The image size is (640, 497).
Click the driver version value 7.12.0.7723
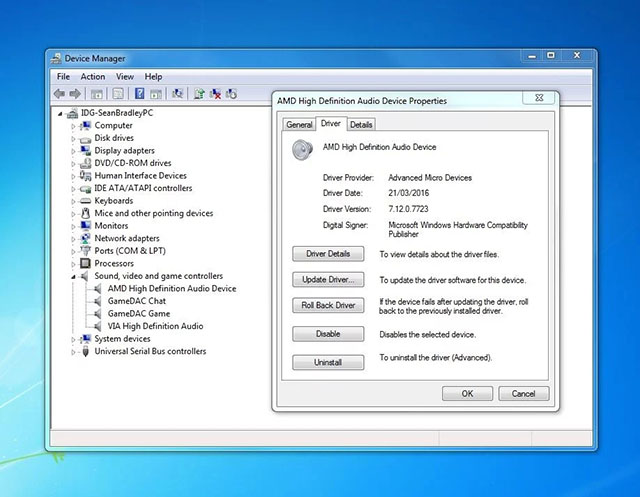click(x=408, y=209)
